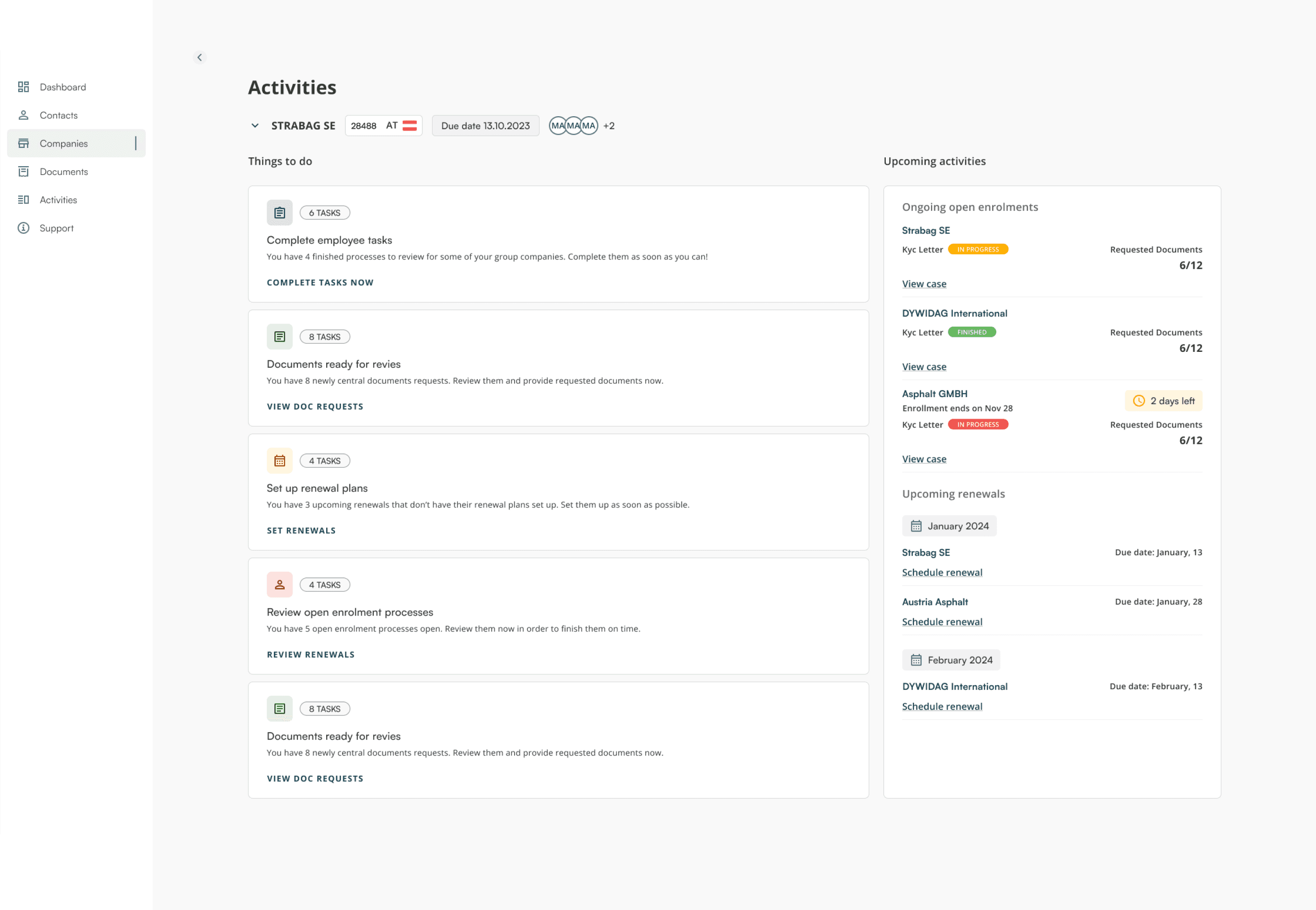Open the Dashboard menu item
Screen dimensions: 1316x910
coord(77,87)
